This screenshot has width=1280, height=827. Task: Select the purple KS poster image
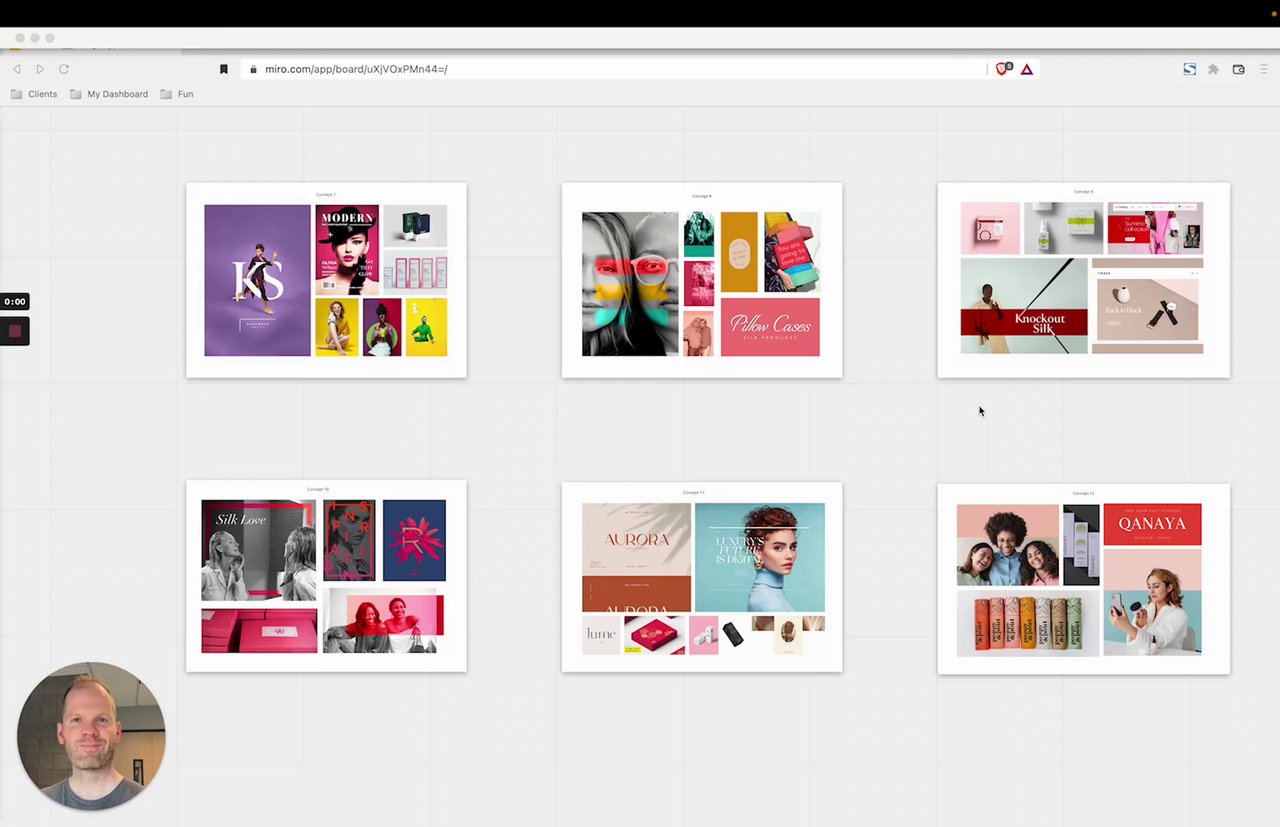(257, 280)
